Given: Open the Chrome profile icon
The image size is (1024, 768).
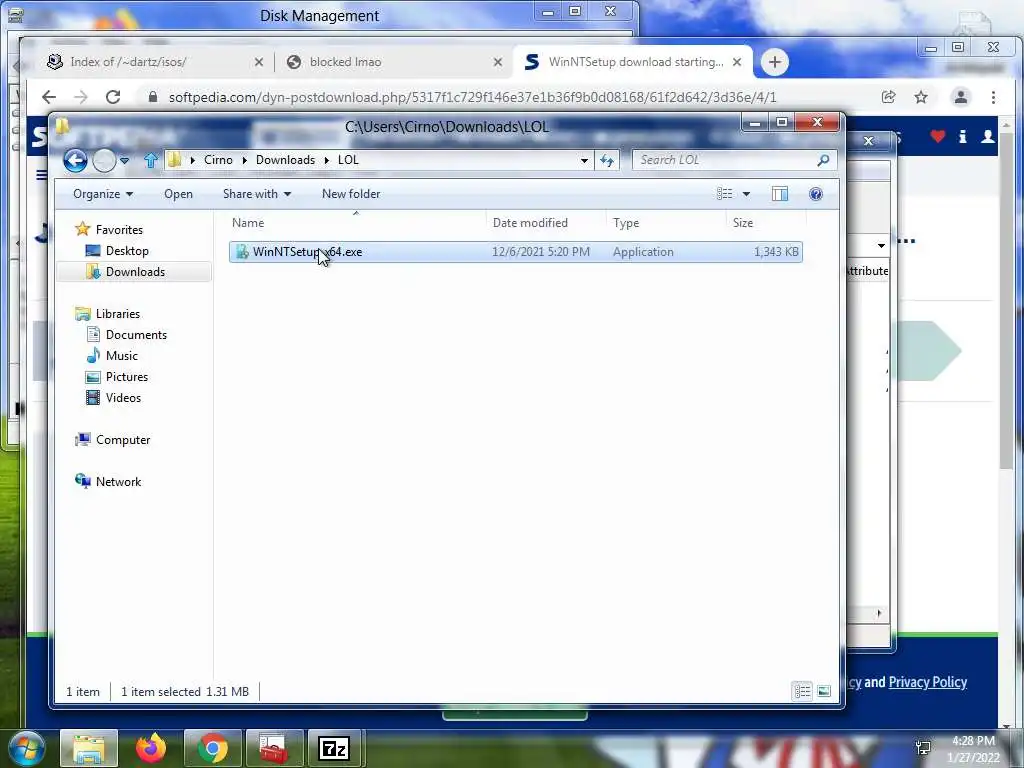Looking at the screenshot, I should 961,97.
